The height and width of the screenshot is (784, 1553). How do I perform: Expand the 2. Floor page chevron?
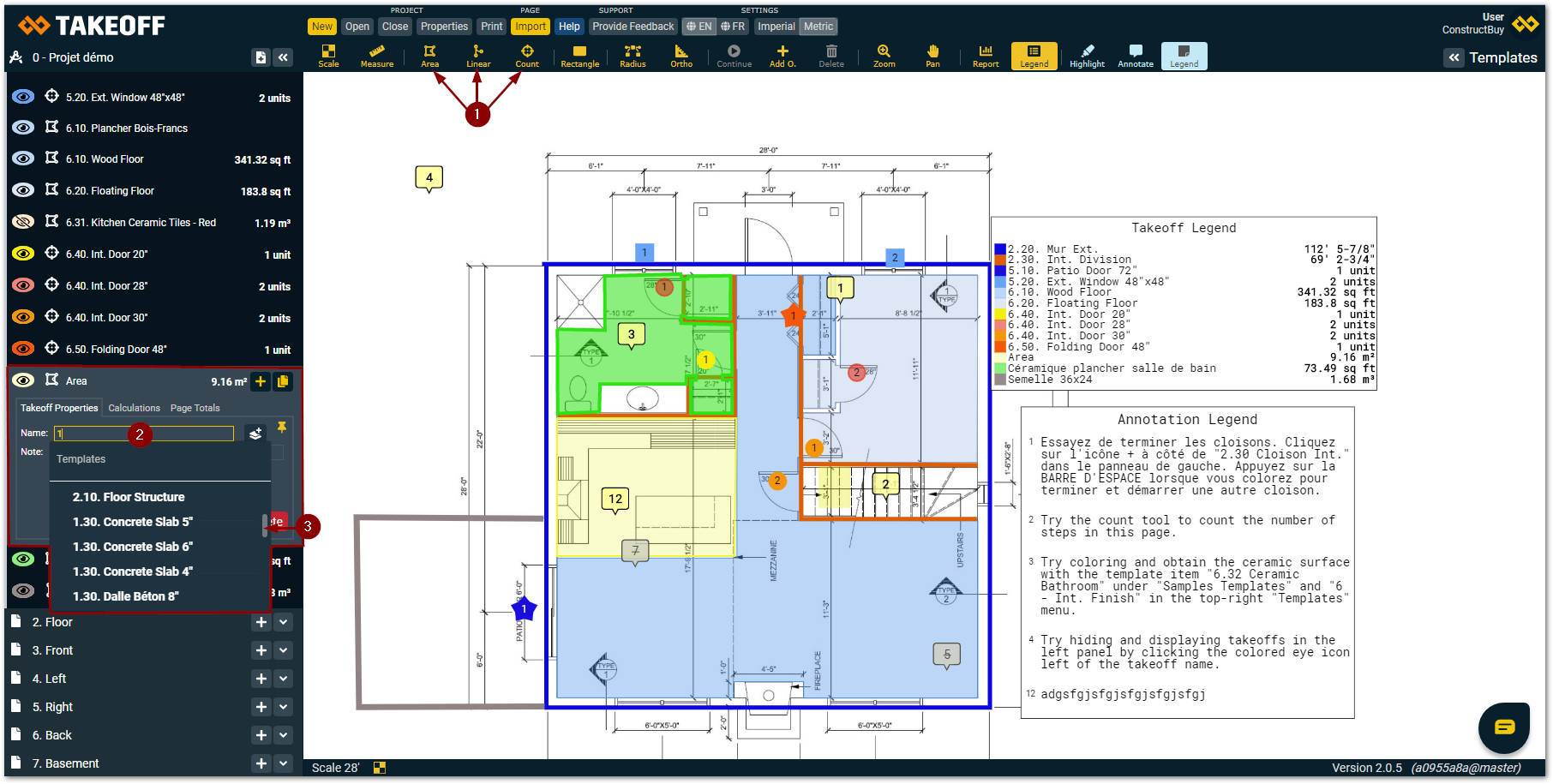pyautogui.click(x=284, y=622)
